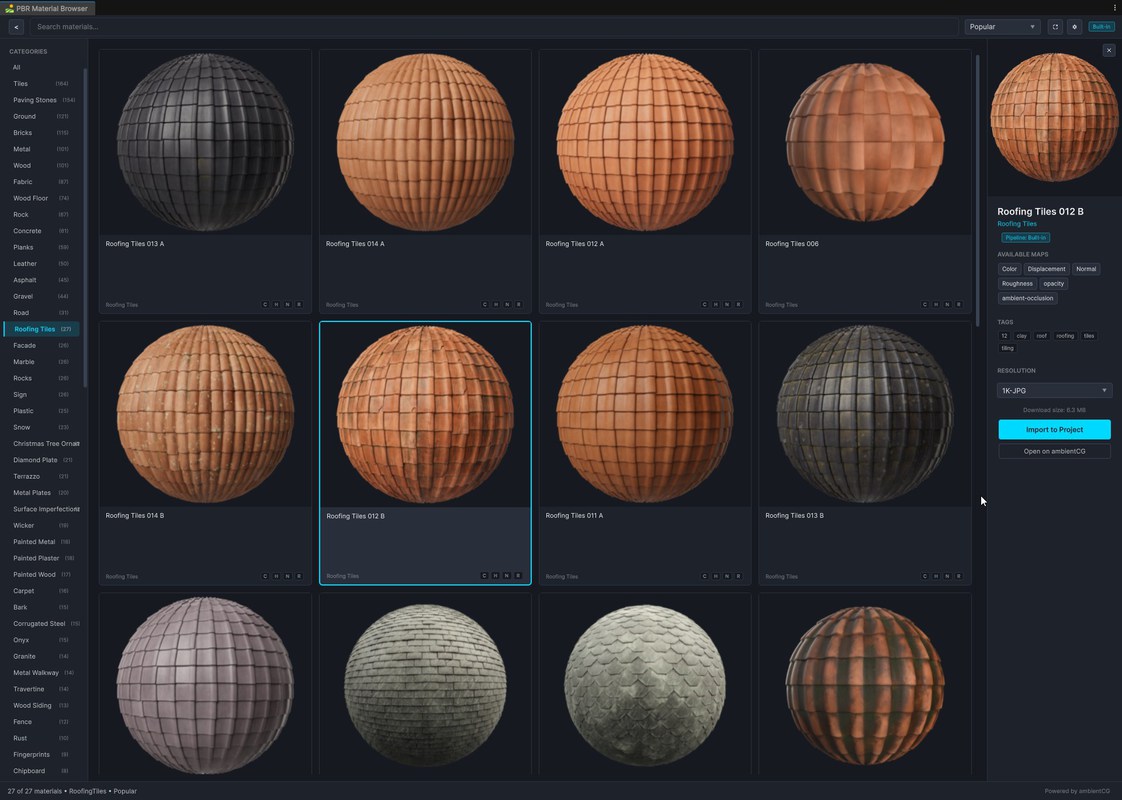Screen dimensions: 1122x800
Task: Click the Normal map chip
Action: [x=1086, y=269]
